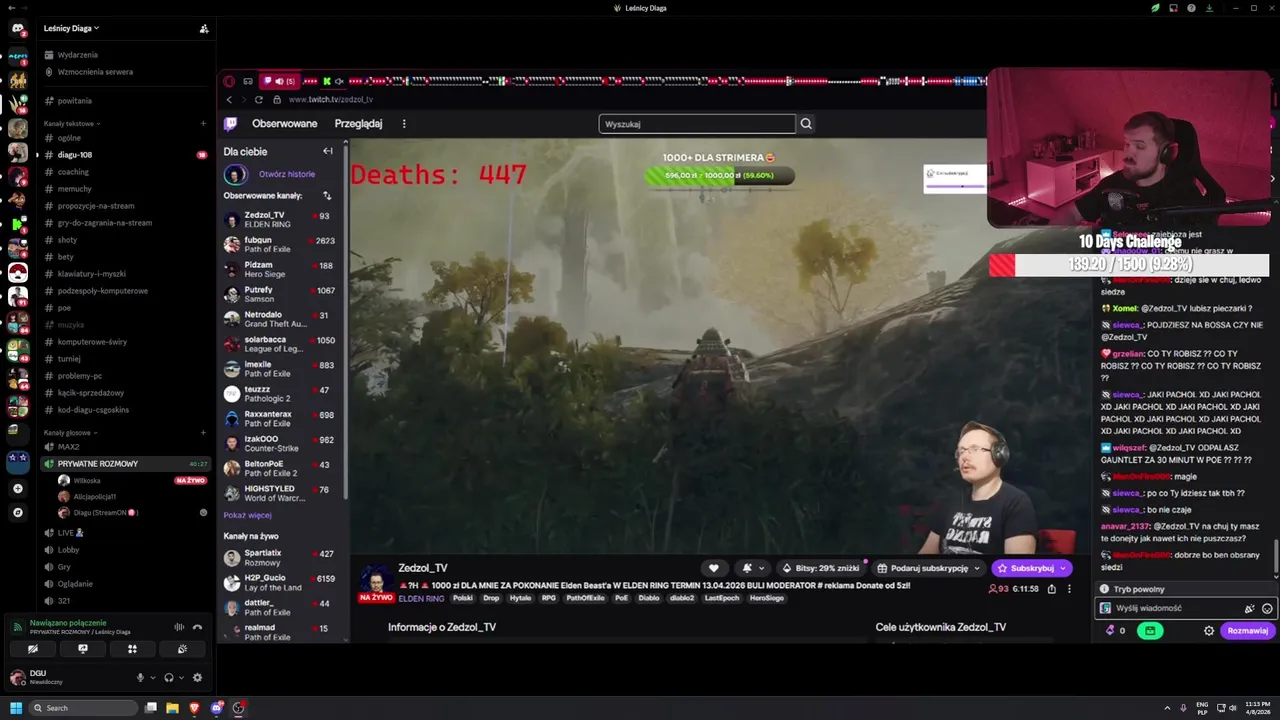Screen dimensions: 1280x720
Task: Expand the Leśnicy Diaga server menu
Action: [x=72, y=29]
